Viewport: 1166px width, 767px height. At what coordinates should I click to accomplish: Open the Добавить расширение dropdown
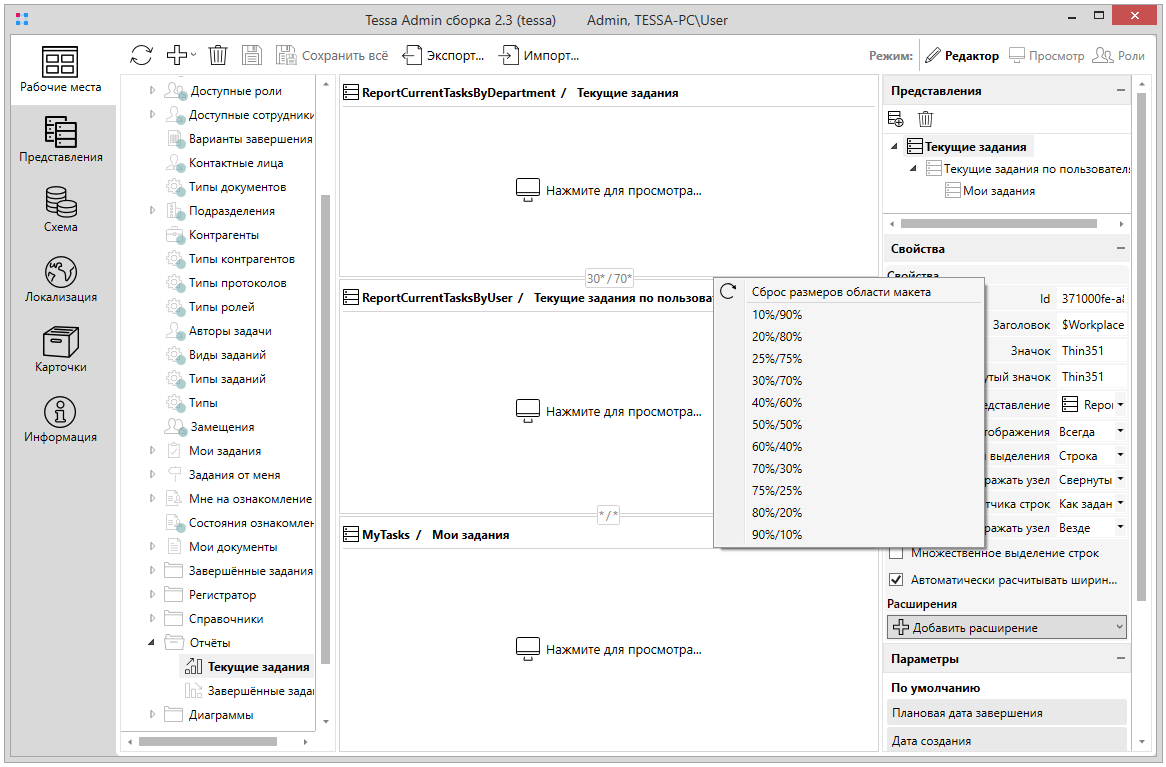click(1007, 627)
